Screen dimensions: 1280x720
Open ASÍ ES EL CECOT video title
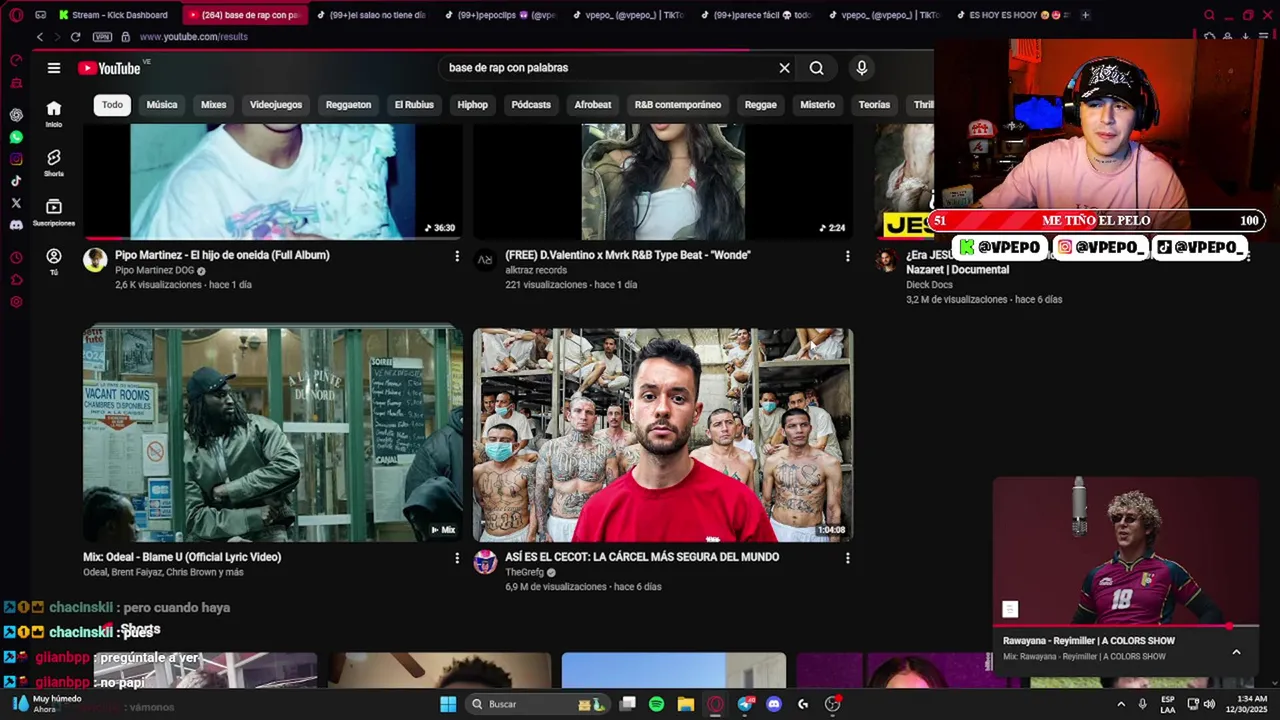(642, 557)
